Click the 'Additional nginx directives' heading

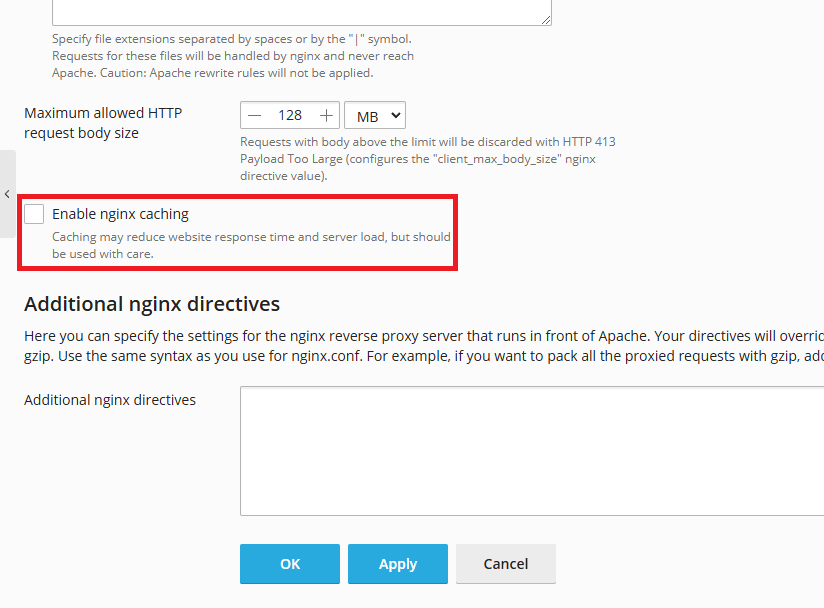click(152, 304)
